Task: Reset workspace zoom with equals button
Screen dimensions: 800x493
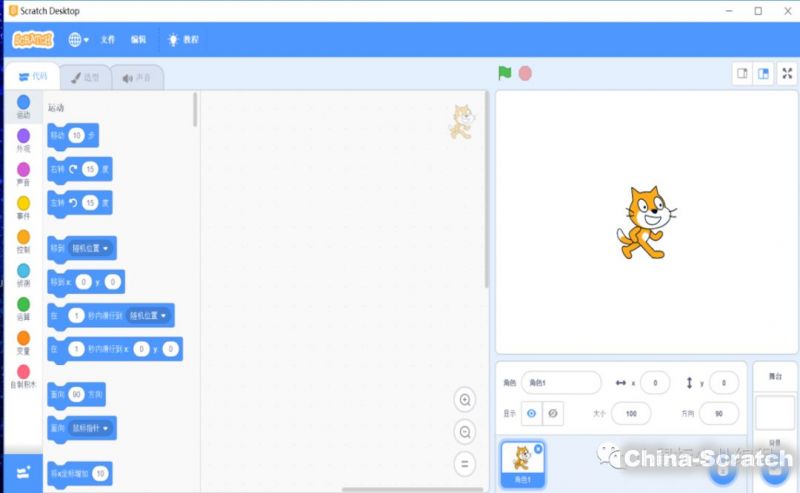Action: tap(465, 464)
